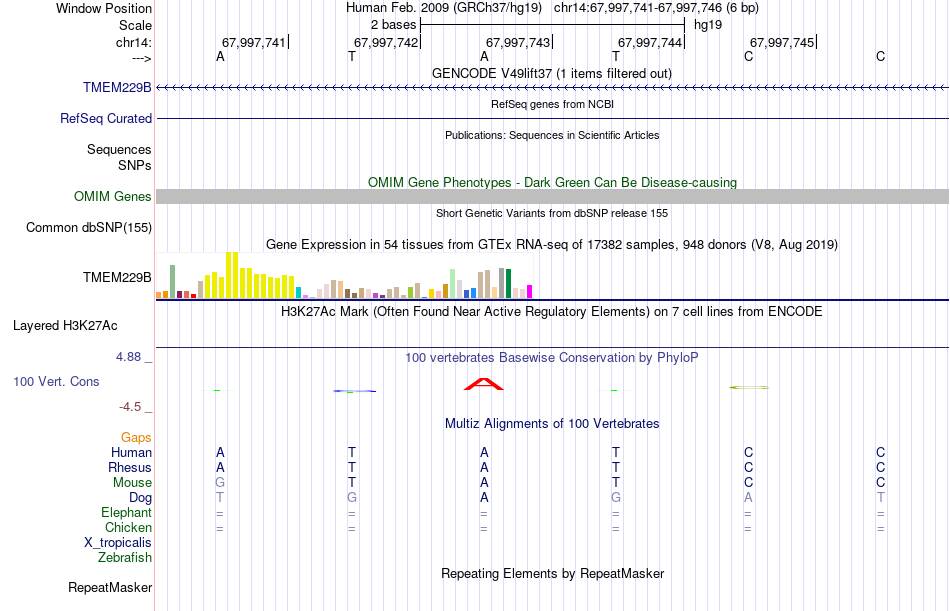Click 'Repeating Elements by RepeatMasker' title
Screen dimensions: 950x611
[x=552, y=573]
